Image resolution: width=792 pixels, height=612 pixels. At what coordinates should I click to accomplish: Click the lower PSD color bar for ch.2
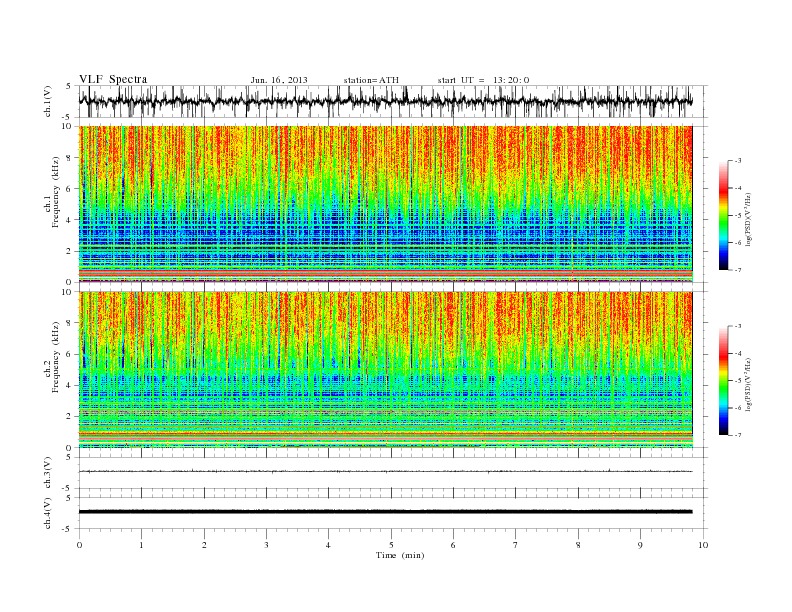(723, 380)
